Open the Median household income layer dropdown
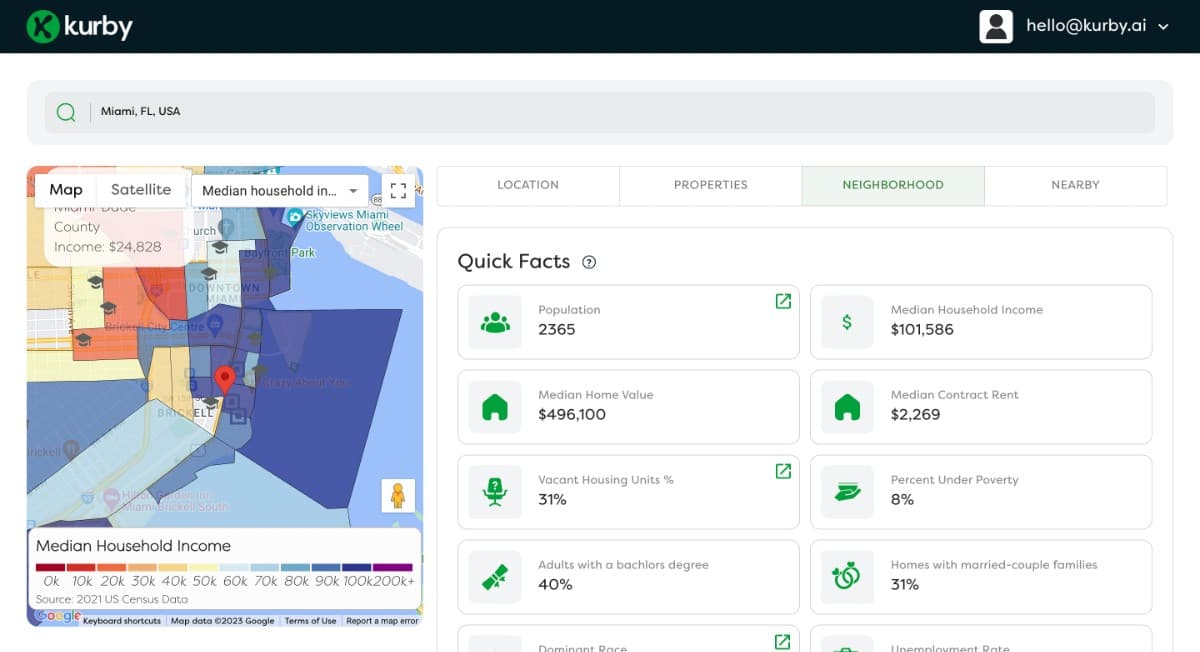 (x=280, y=191)
